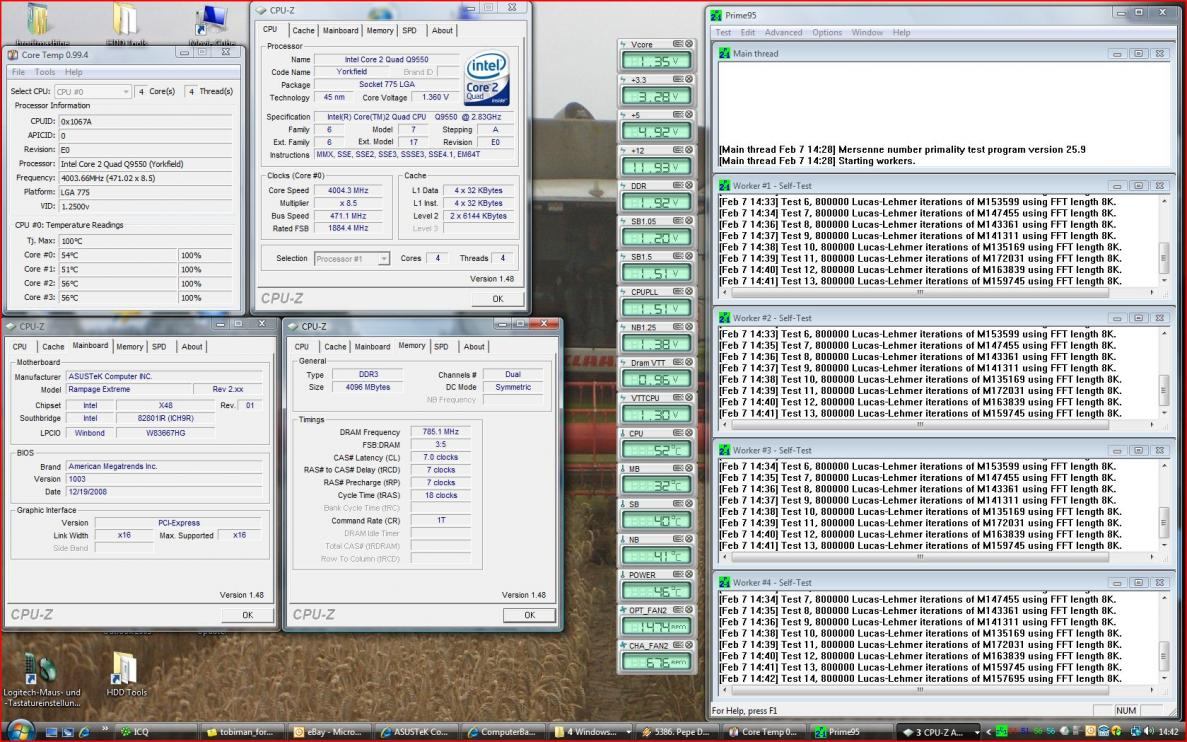1187x742 pixels.
Task: Open the Windows Start orb
Action: tap(20, 731)
